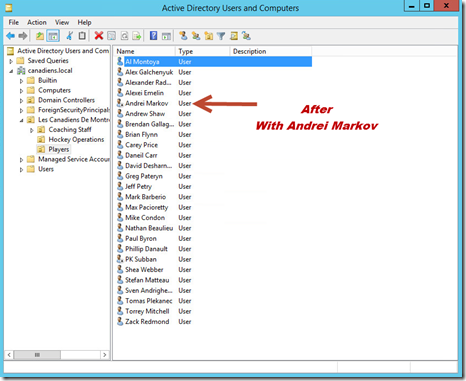The height and width of the screenshot is (381, 466).
Task: Open the Help question mark icon
Action: point(153,36)
